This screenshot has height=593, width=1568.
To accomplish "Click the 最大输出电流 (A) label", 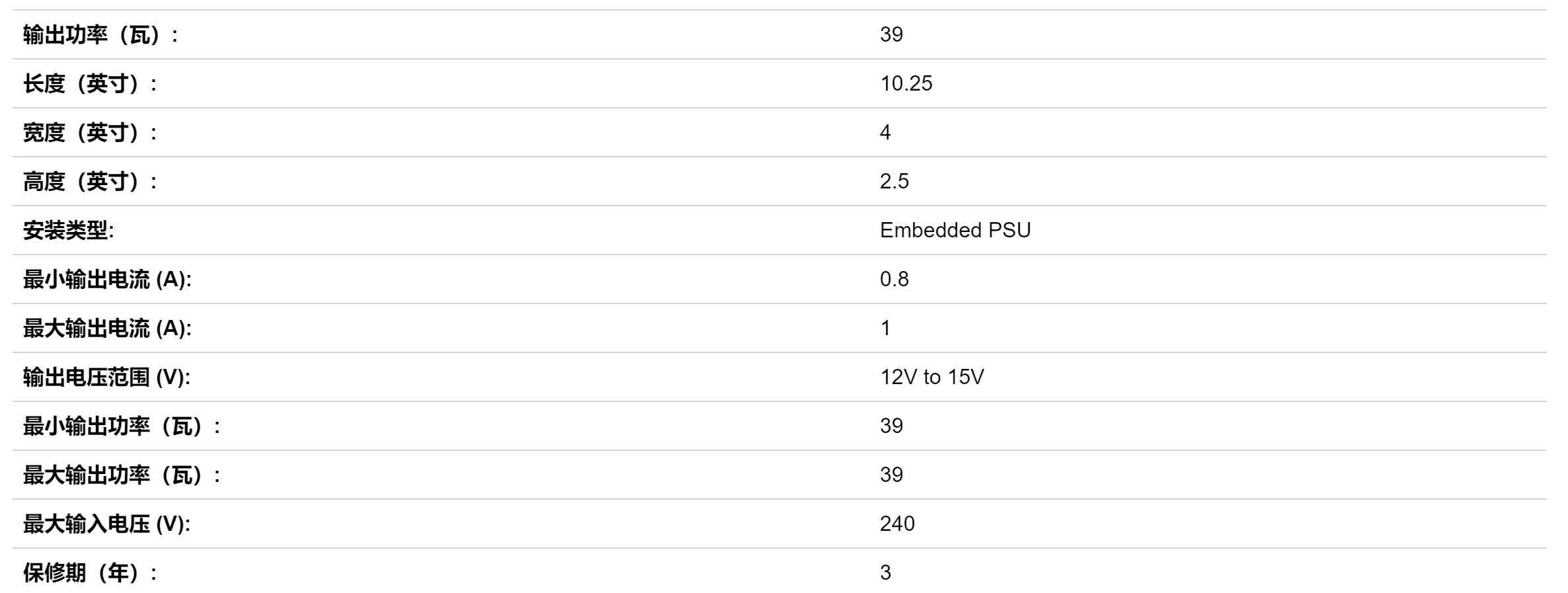I will coord(107,329).
